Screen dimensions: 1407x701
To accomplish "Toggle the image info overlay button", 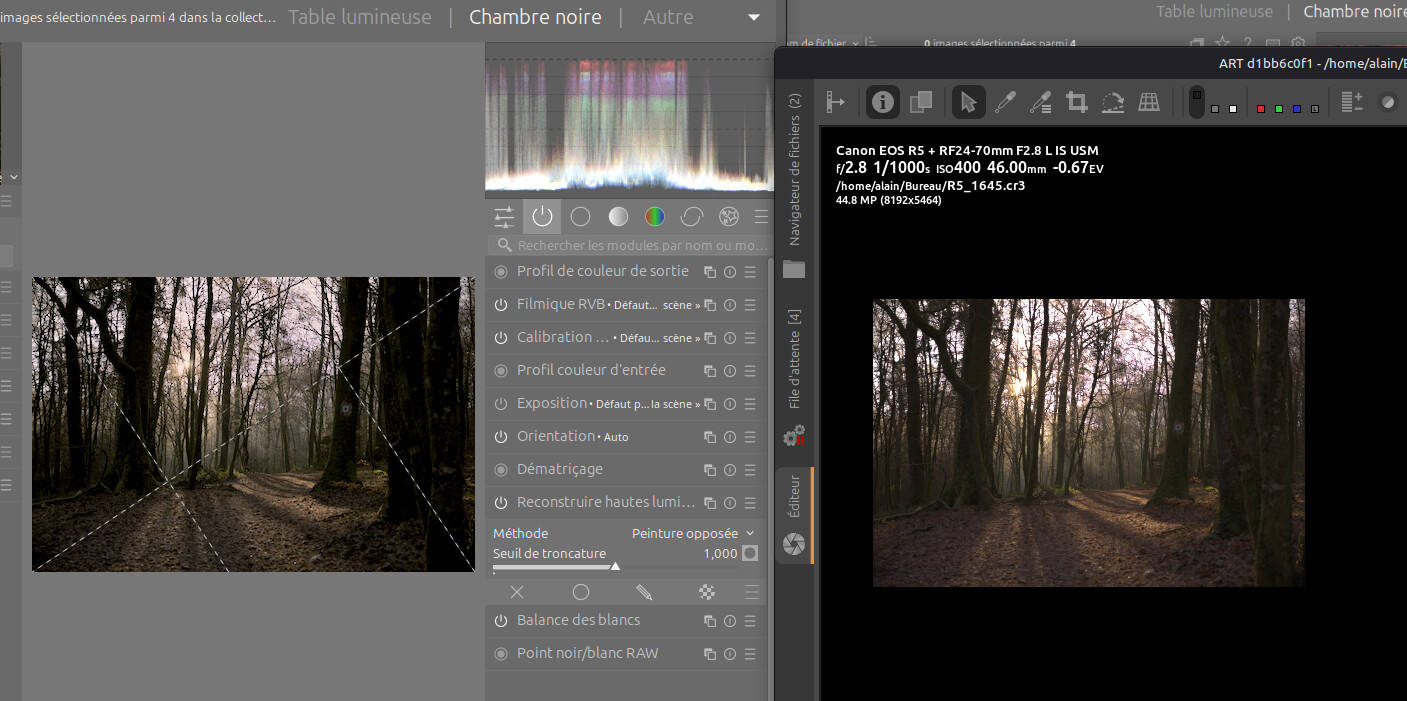I will pyautogui.click(x=882, y=102).
